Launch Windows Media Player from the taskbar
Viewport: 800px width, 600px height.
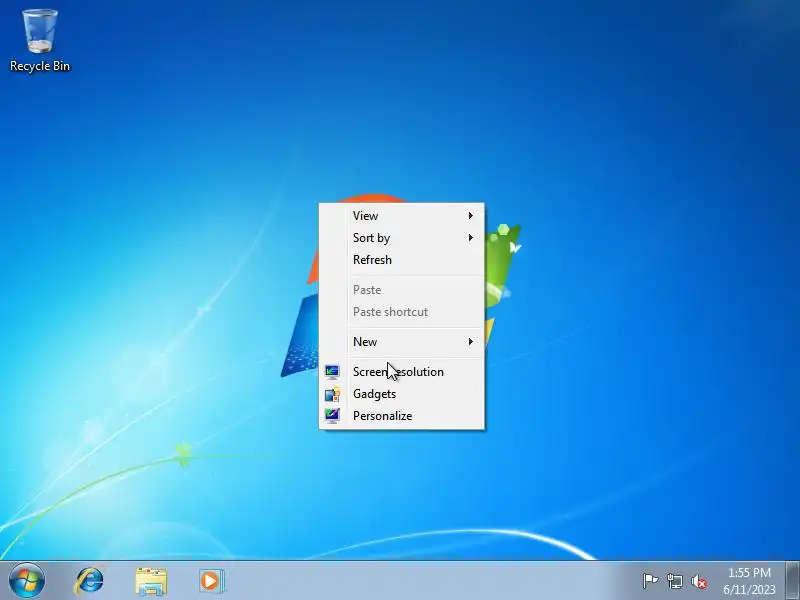pos(212,581)
